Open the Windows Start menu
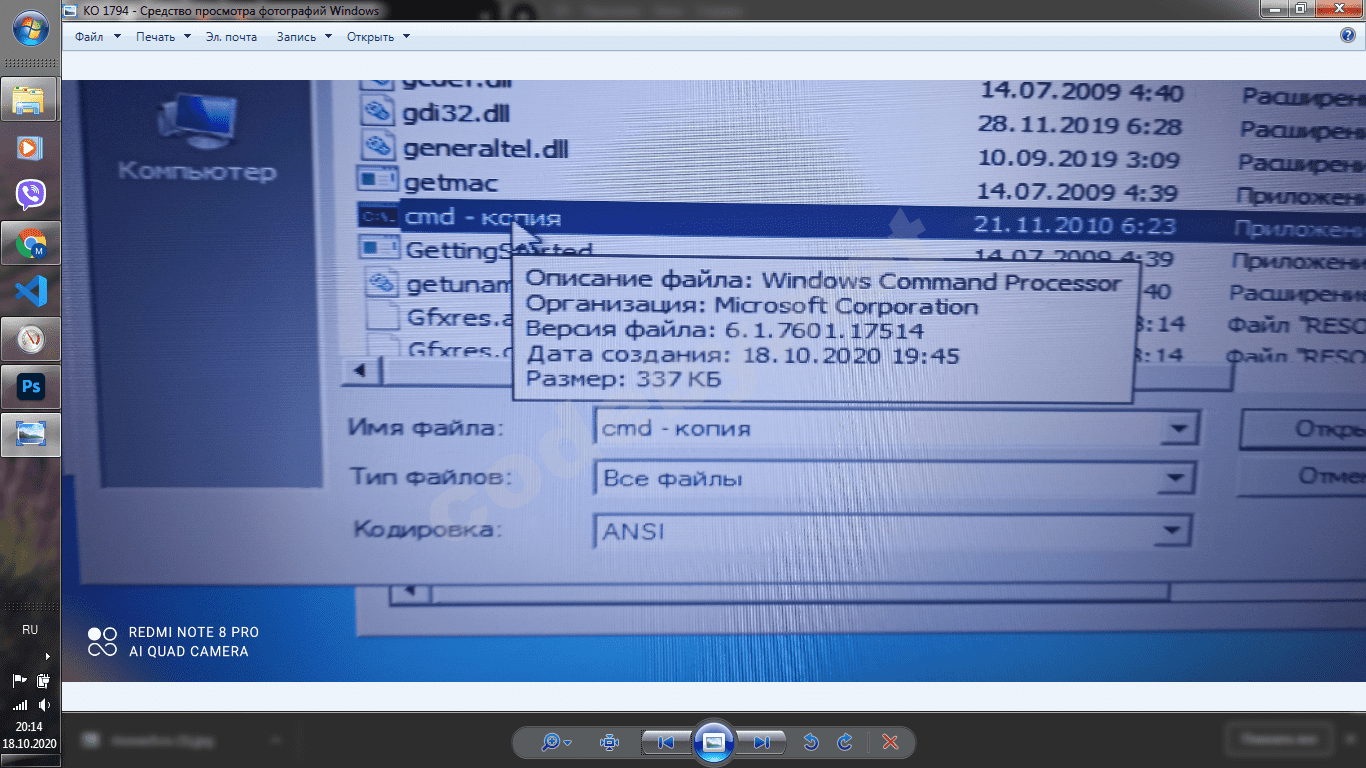 click(30, 30)
